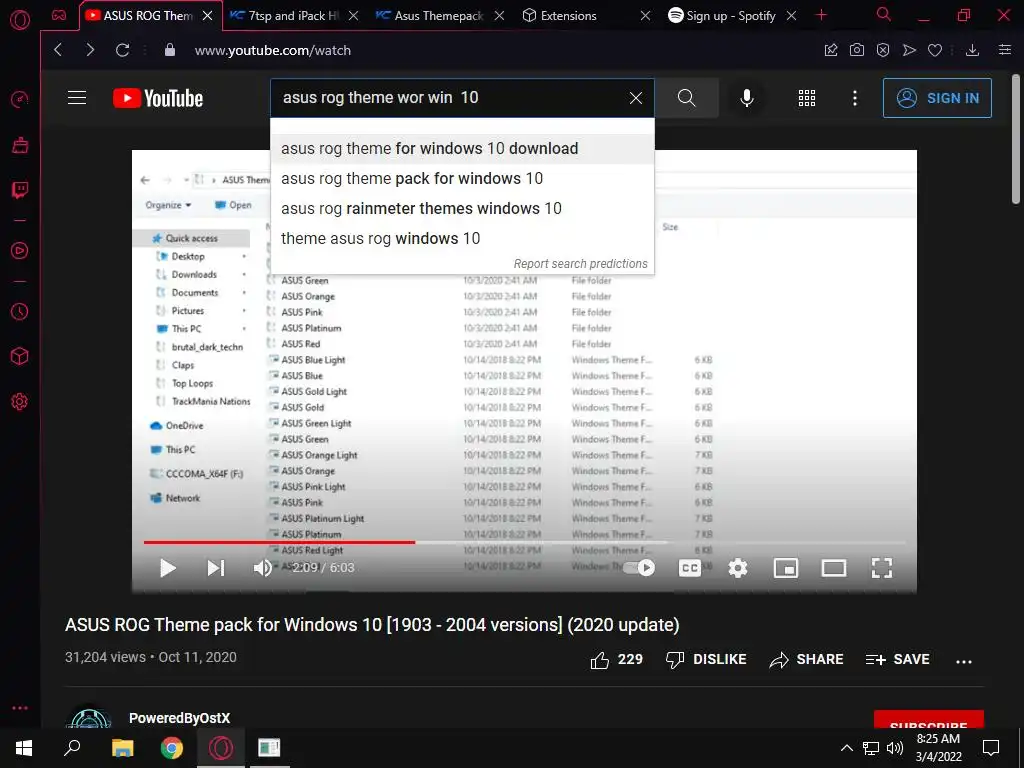Open ad blocker shield icon
Viewport: 1024px width, 768px height.
[x=883, y=50]
